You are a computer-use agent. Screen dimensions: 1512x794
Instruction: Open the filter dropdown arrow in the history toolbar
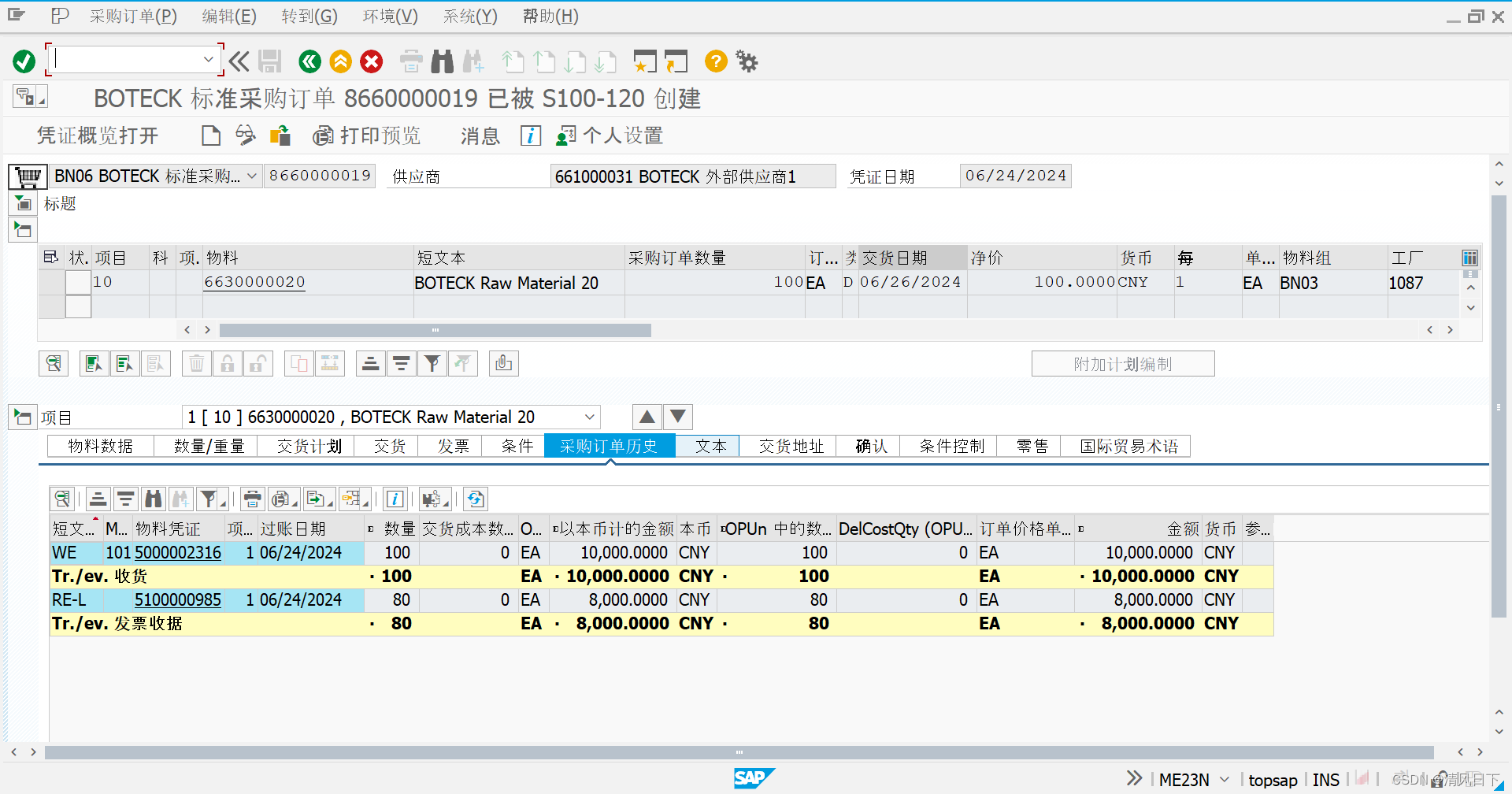tap(224, 502)
